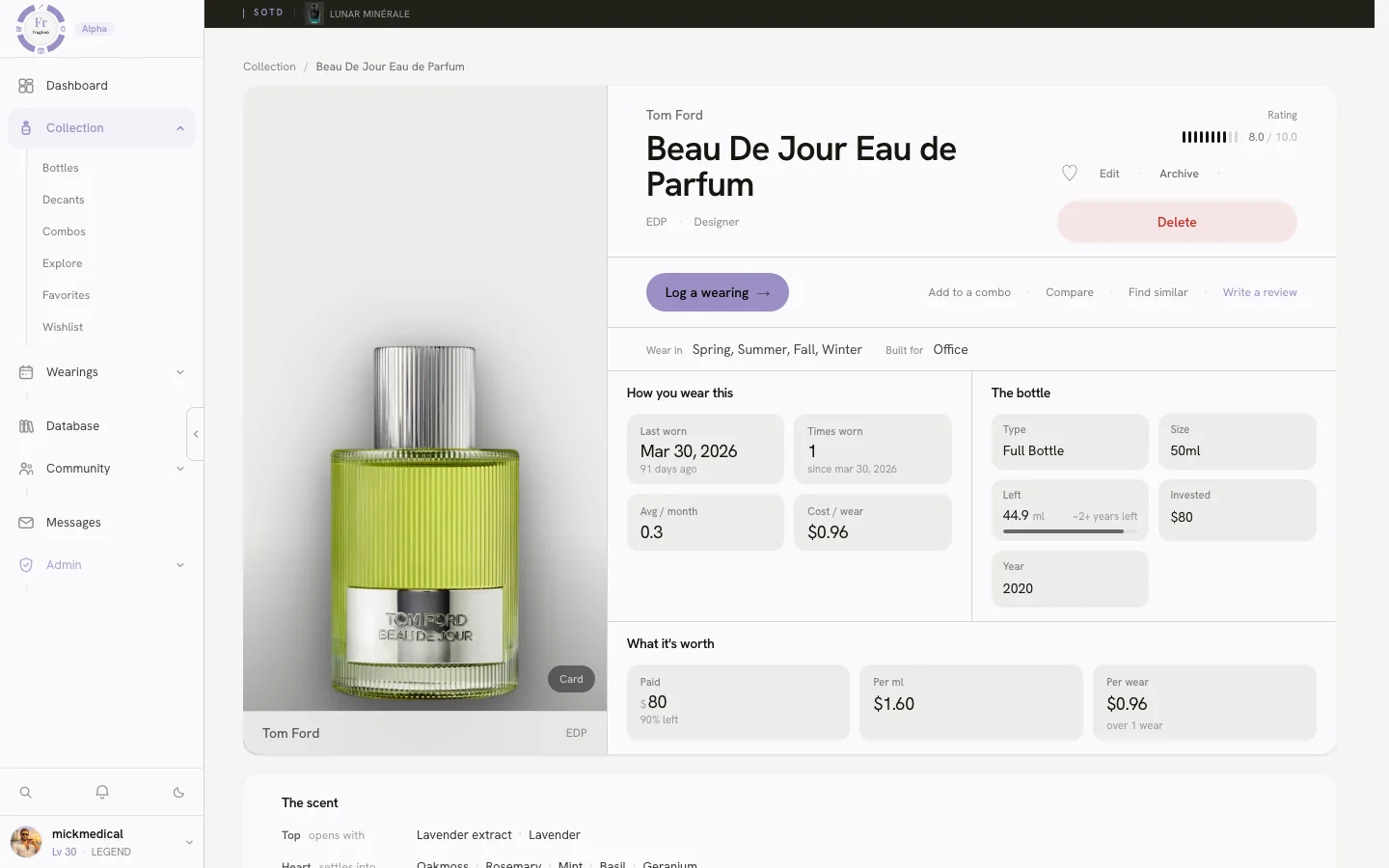Click Add to a combo

[969, 292]
